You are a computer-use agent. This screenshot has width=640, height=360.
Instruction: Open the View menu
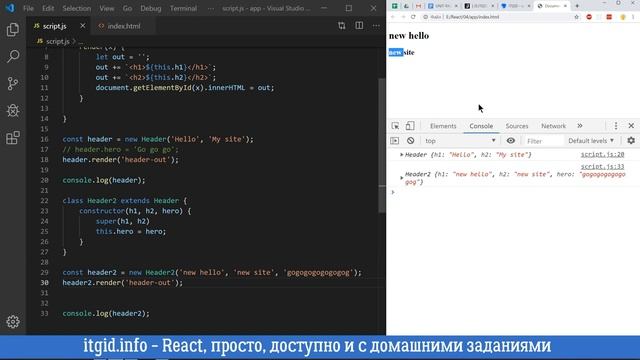click(x=107, y=8)
